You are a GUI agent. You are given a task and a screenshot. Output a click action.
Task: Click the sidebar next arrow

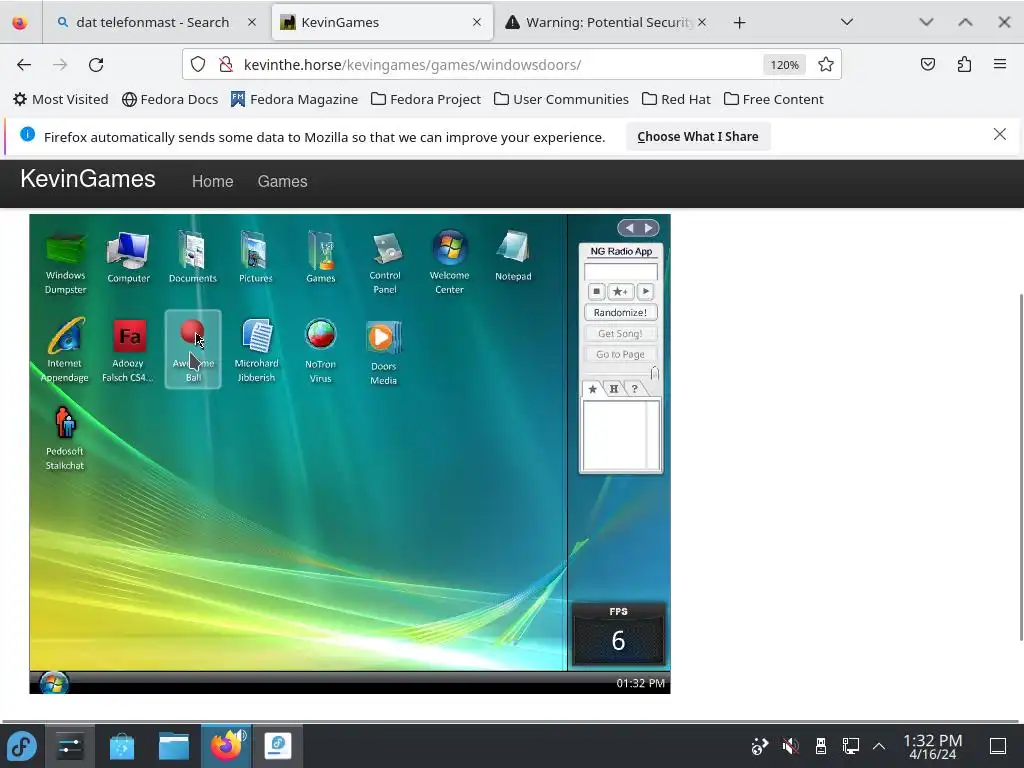tap(648, 228)
